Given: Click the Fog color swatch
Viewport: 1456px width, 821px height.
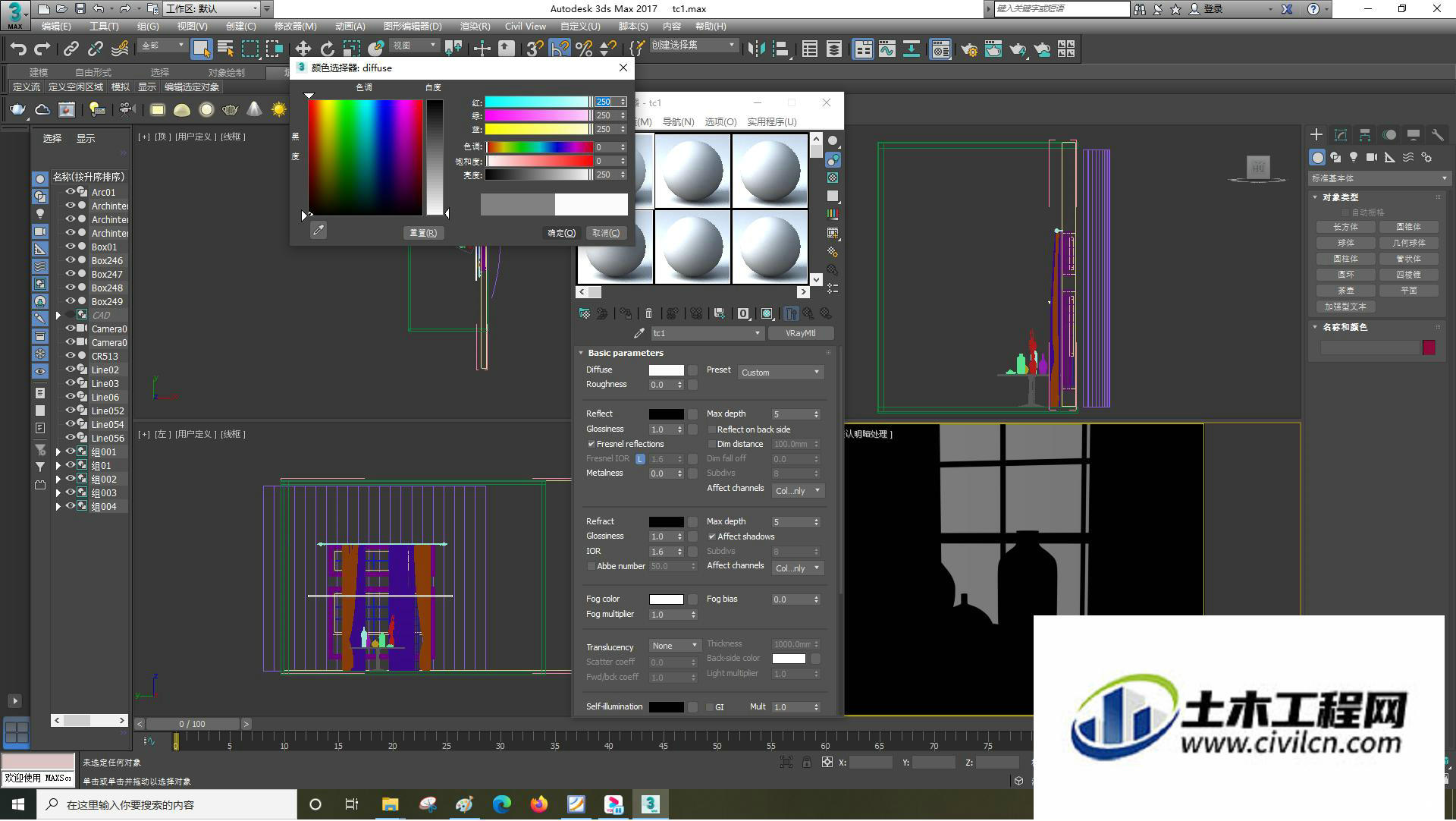Looking at the screenshot, I should point(667,599).
